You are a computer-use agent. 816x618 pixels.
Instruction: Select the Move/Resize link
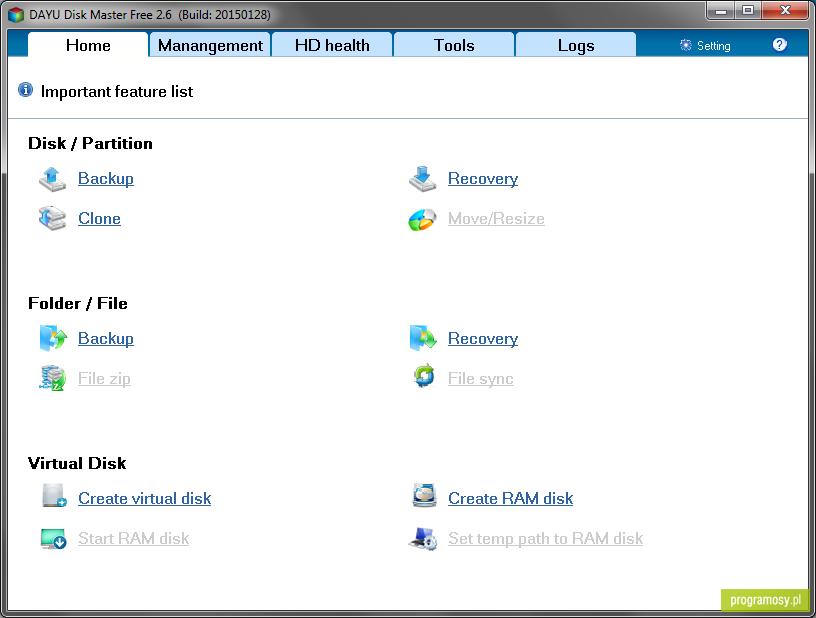(x=496, y=218)
